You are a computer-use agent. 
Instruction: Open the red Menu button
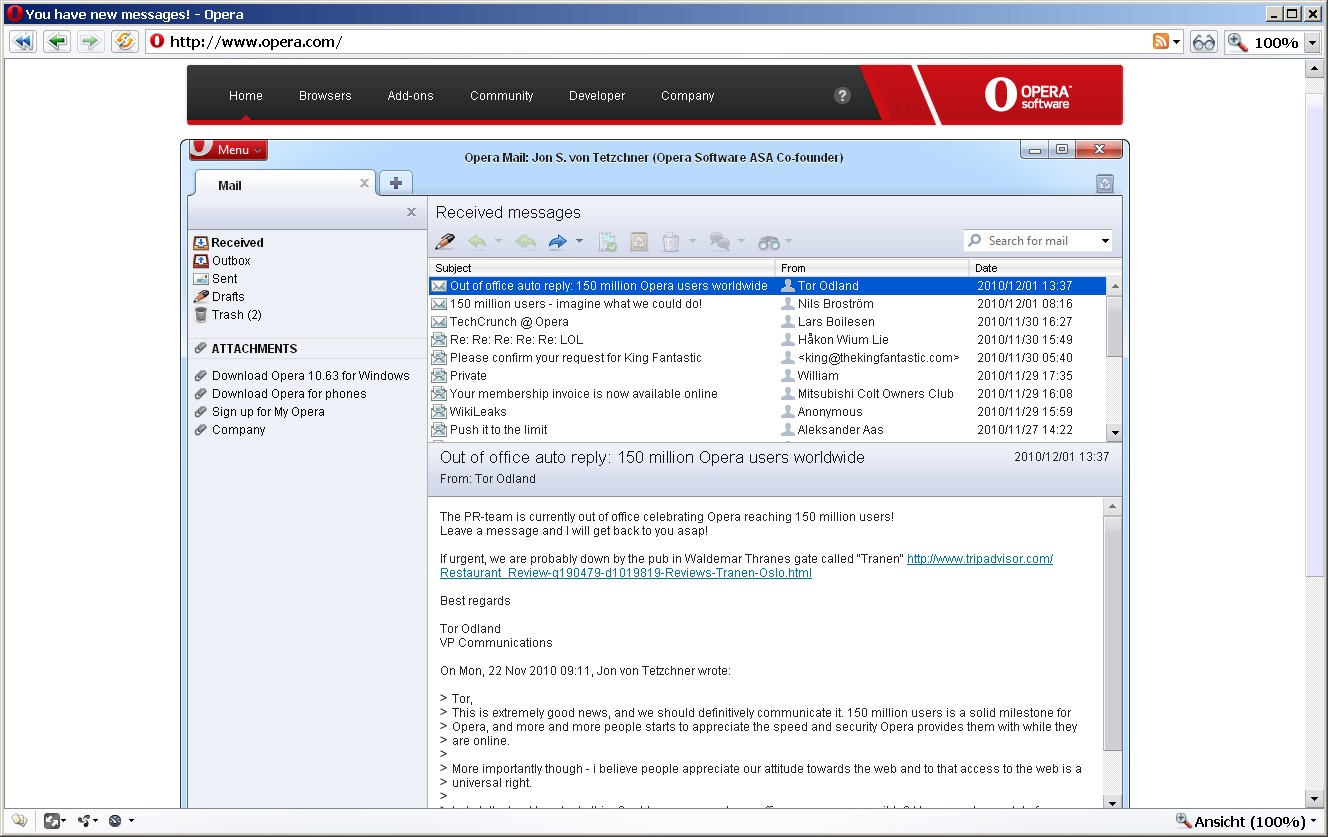click(x=228, y=149)
